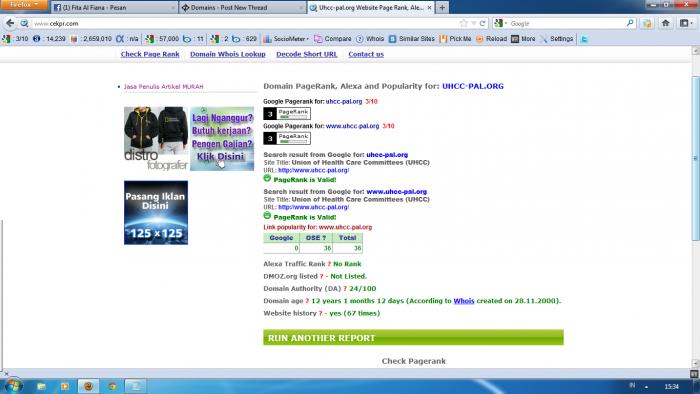Go back with the browser back arrow
This screenshot has width=700, height=394.
pyautogui.click(x=10, y=23)
